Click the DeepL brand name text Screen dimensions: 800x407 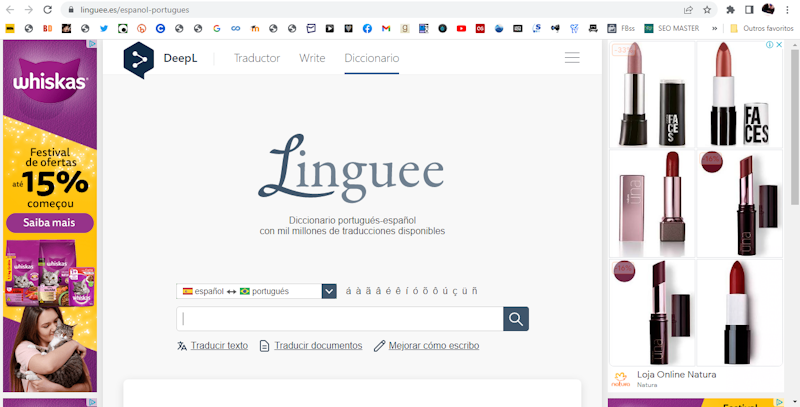pyautogui.click(x=180, y=58)
